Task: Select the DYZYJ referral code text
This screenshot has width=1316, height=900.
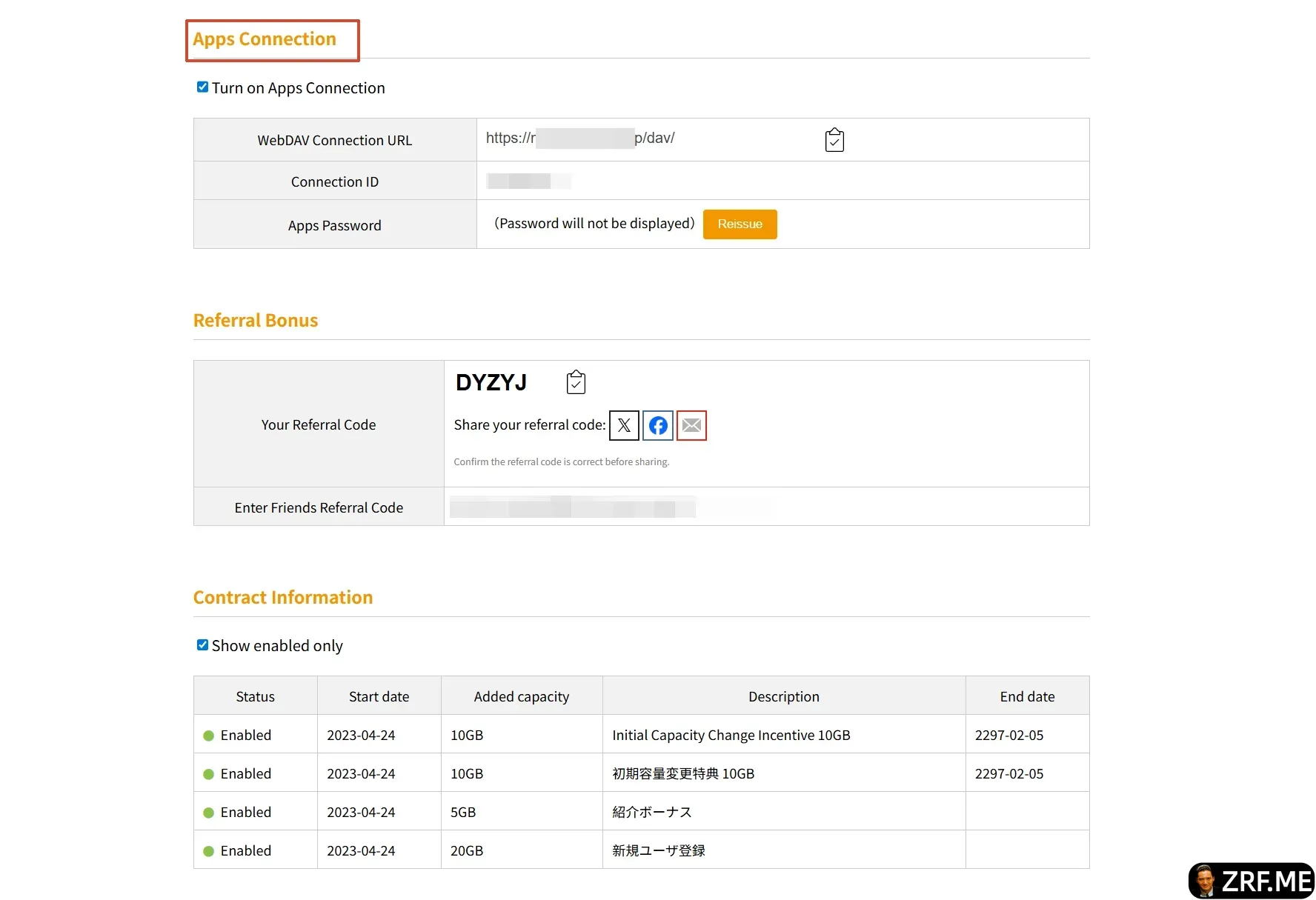Action: pyautogui.click(x=491, y=382)
